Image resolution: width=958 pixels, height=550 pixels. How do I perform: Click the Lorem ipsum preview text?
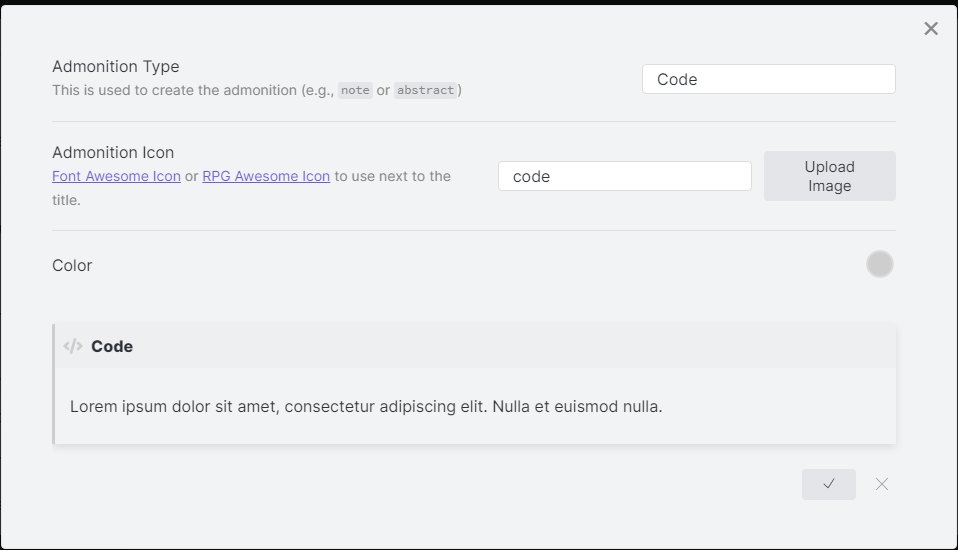click(366, 407)
